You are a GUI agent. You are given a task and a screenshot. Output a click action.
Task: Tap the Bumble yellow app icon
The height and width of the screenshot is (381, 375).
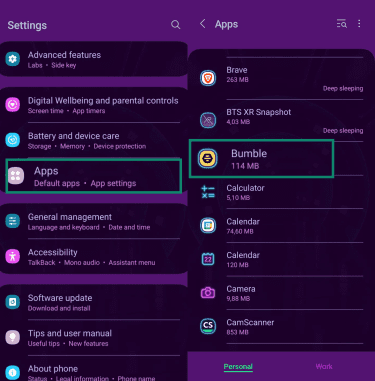coord(208,158)
